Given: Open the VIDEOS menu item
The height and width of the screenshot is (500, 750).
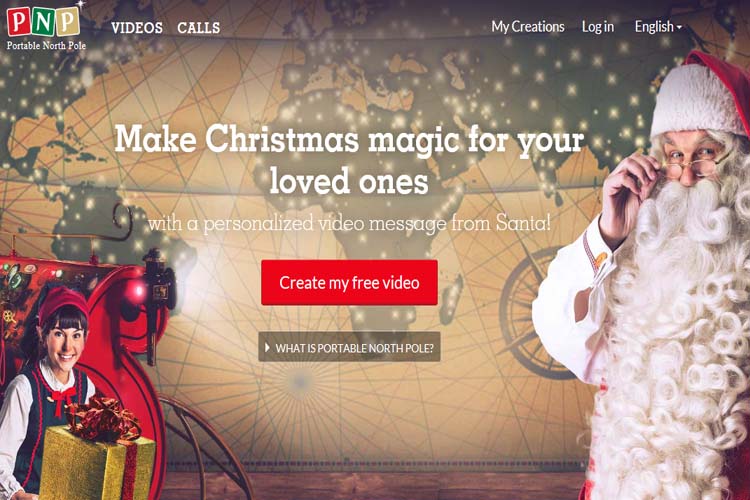Looking at the screenshot, I should [137, 28].
